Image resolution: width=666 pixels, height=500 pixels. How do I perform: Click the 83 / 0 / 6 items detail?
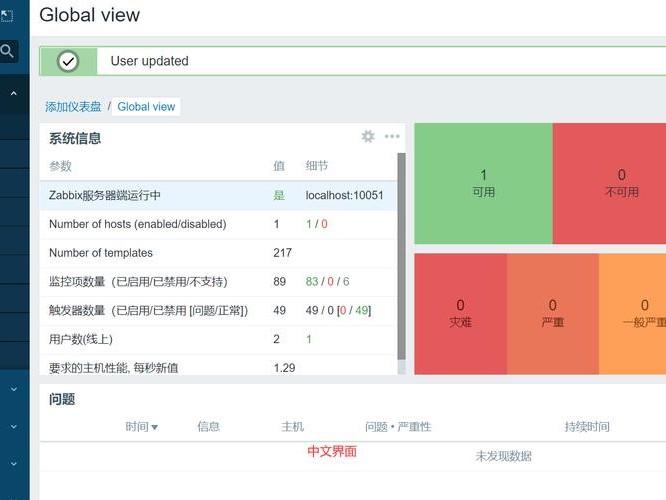[327, 282]
